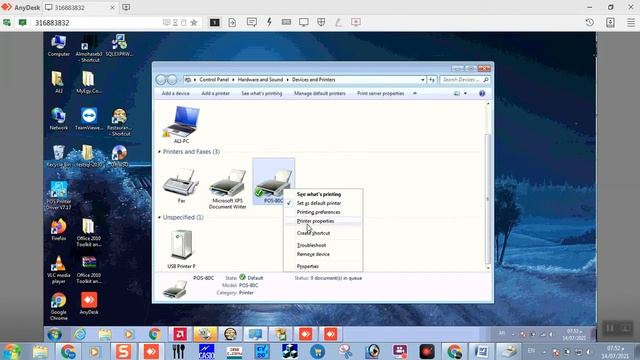Collapse the Printers and Faxes group
This screenshot has height=360, width=640.
(x=159, y=152)
